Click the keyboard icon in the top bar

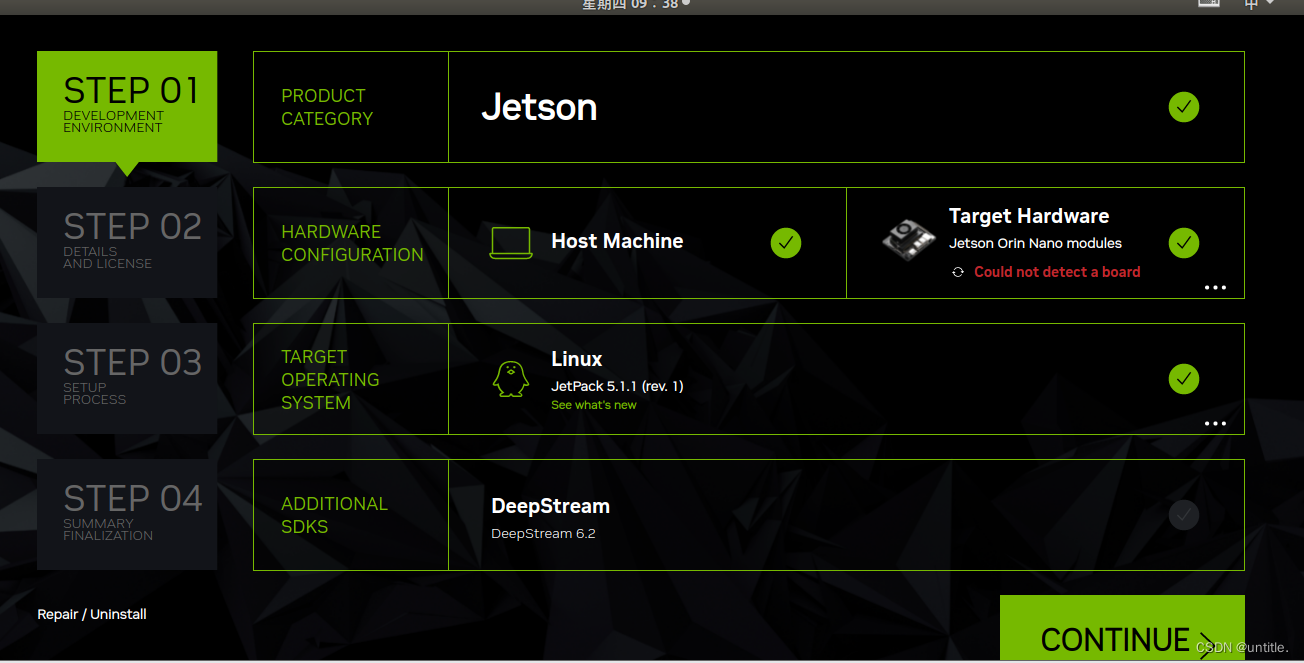tap(1208, 3)
